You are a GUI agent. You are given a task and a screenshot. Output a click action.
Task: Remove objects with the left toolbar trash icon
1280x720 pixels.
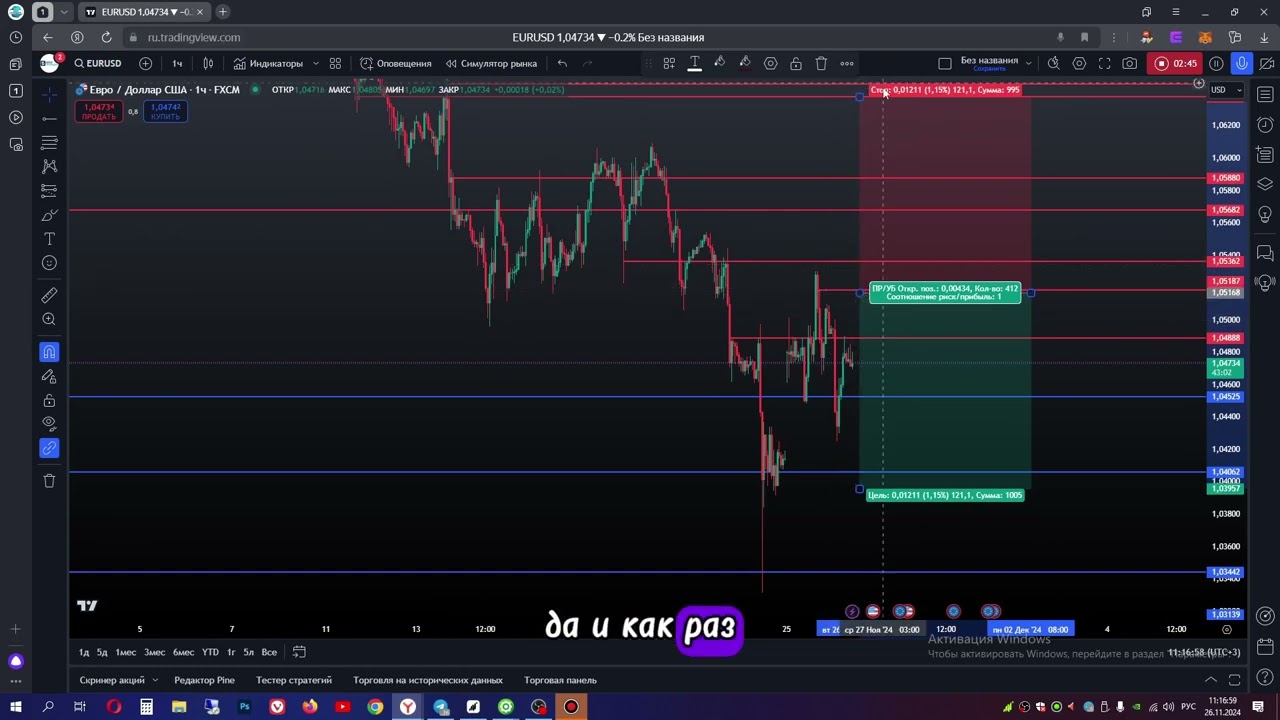click(49, 481)
